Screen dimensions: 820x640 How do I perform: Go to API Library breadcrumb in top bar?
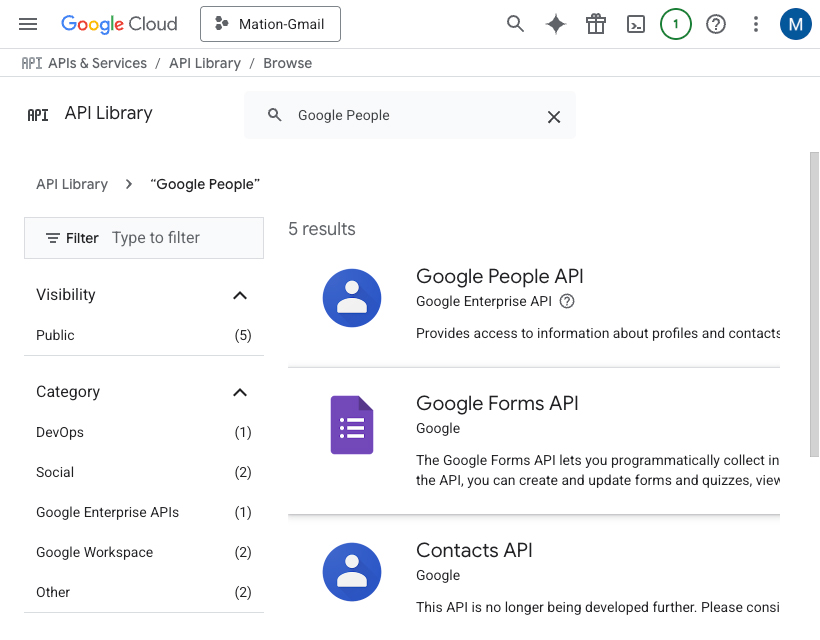click(x=205, y=63)
